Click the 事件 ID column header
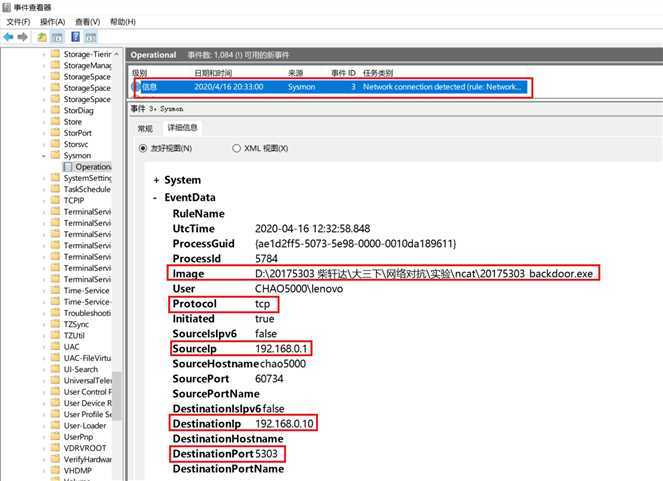This screenshot has width=663, height=481. click(343, 73)
